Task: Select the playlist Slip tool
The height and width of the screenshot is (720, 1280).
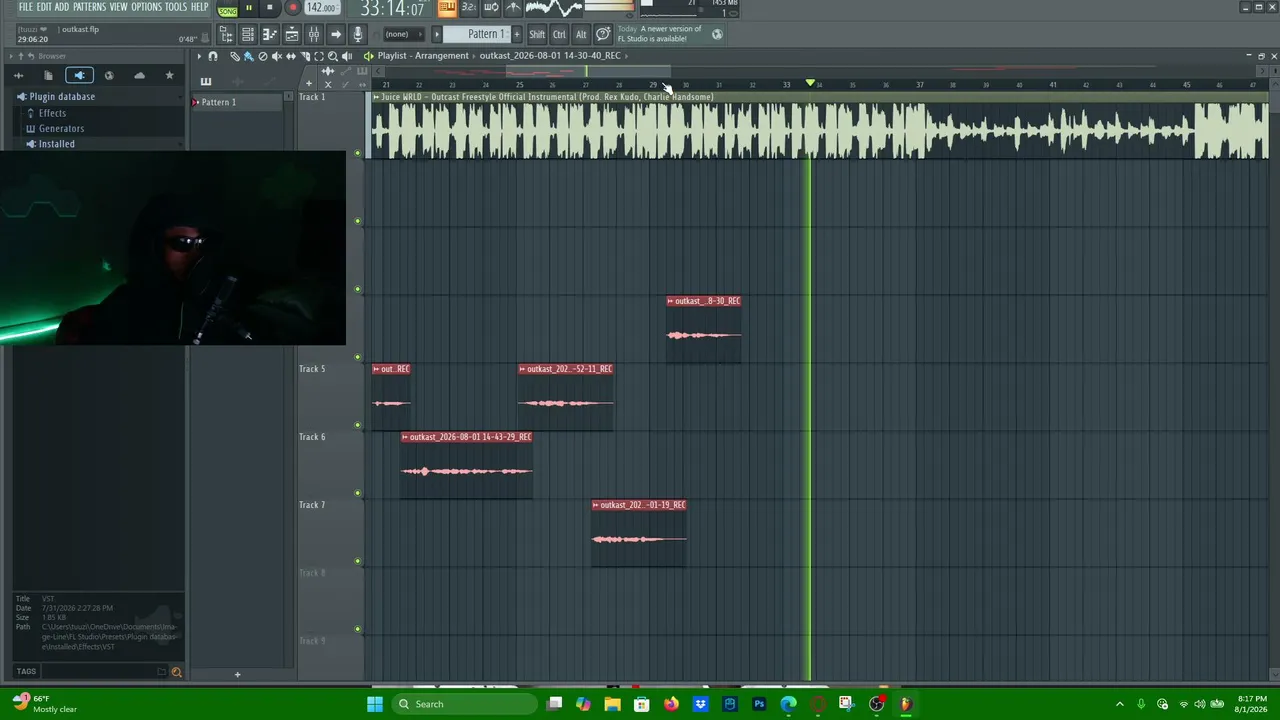Action: pos(291,56)
